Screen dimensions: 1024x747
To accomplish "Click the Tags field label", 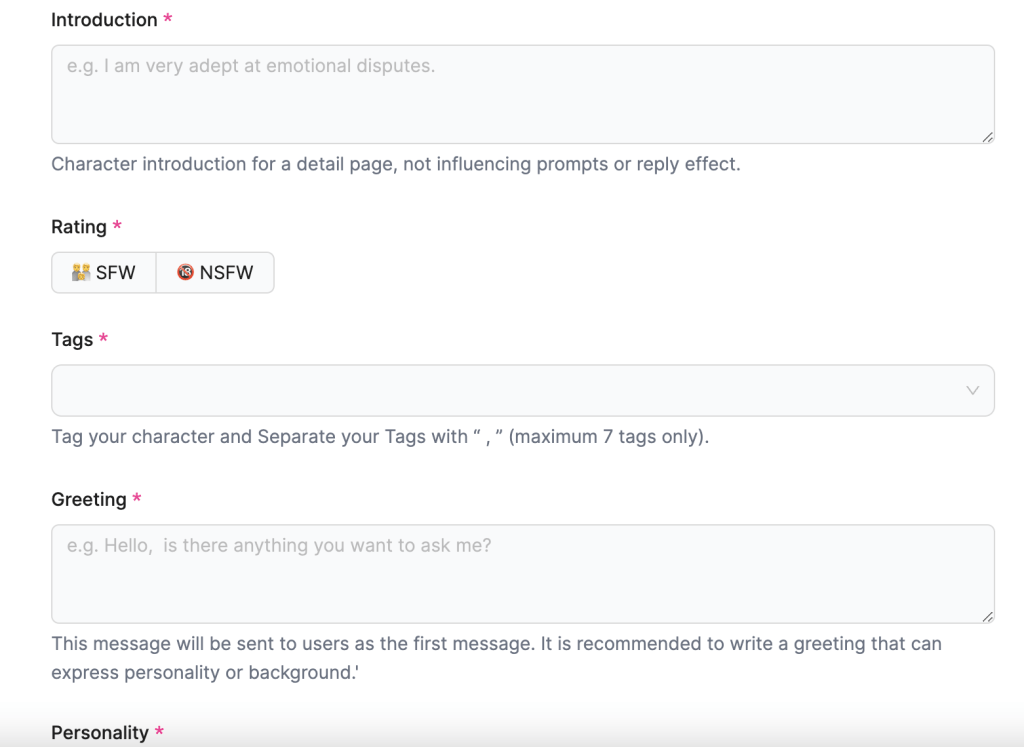I will coord(72,340).
